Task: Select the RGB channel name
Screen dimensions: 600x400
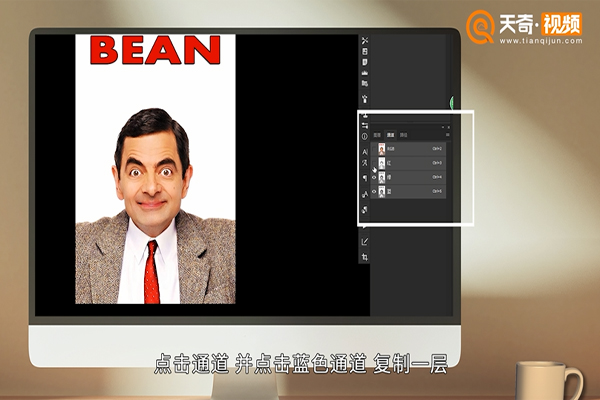Action: point(390,149)
